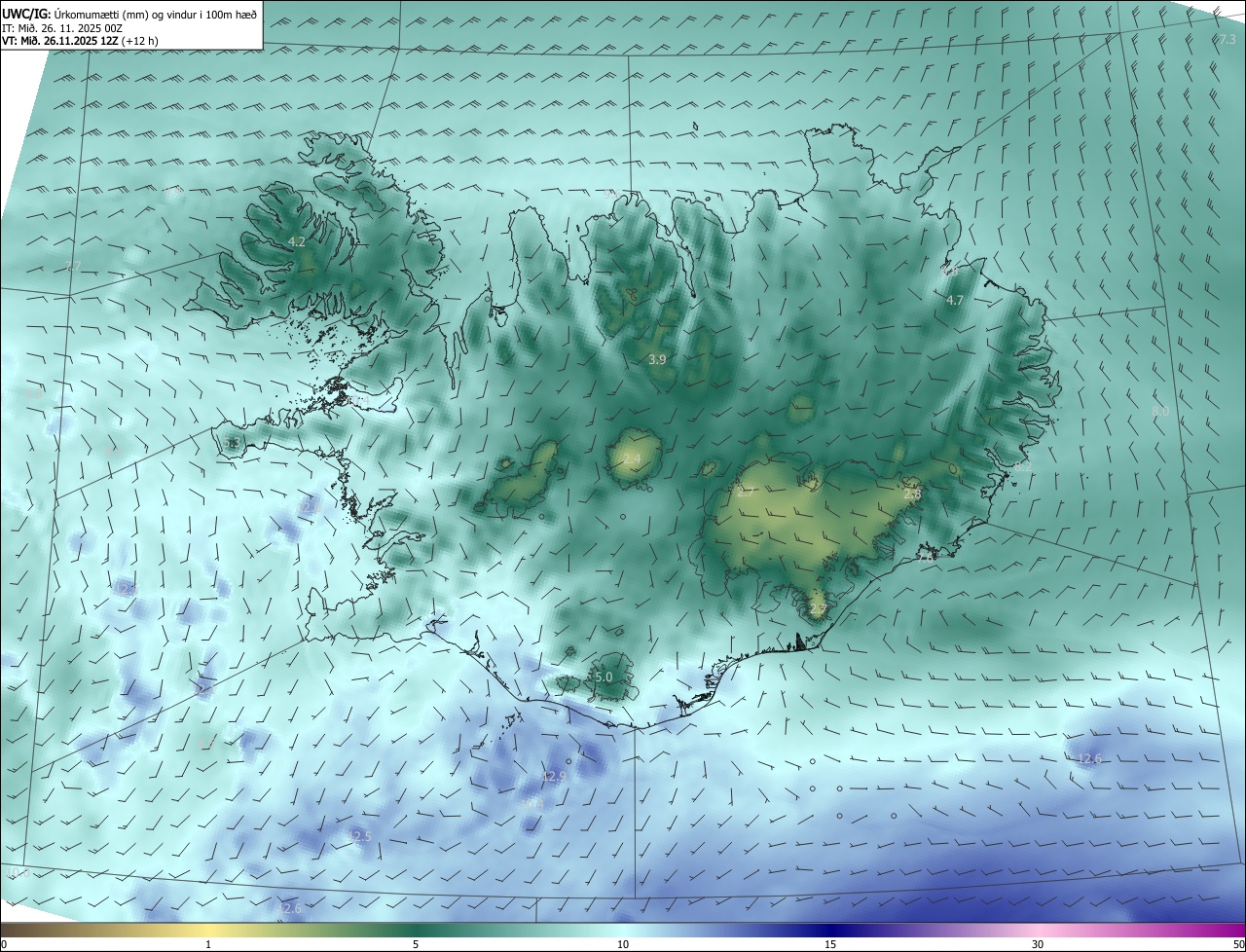
Task: Click the 5.0 value on the southern glacier
Action: coord(603,677)
